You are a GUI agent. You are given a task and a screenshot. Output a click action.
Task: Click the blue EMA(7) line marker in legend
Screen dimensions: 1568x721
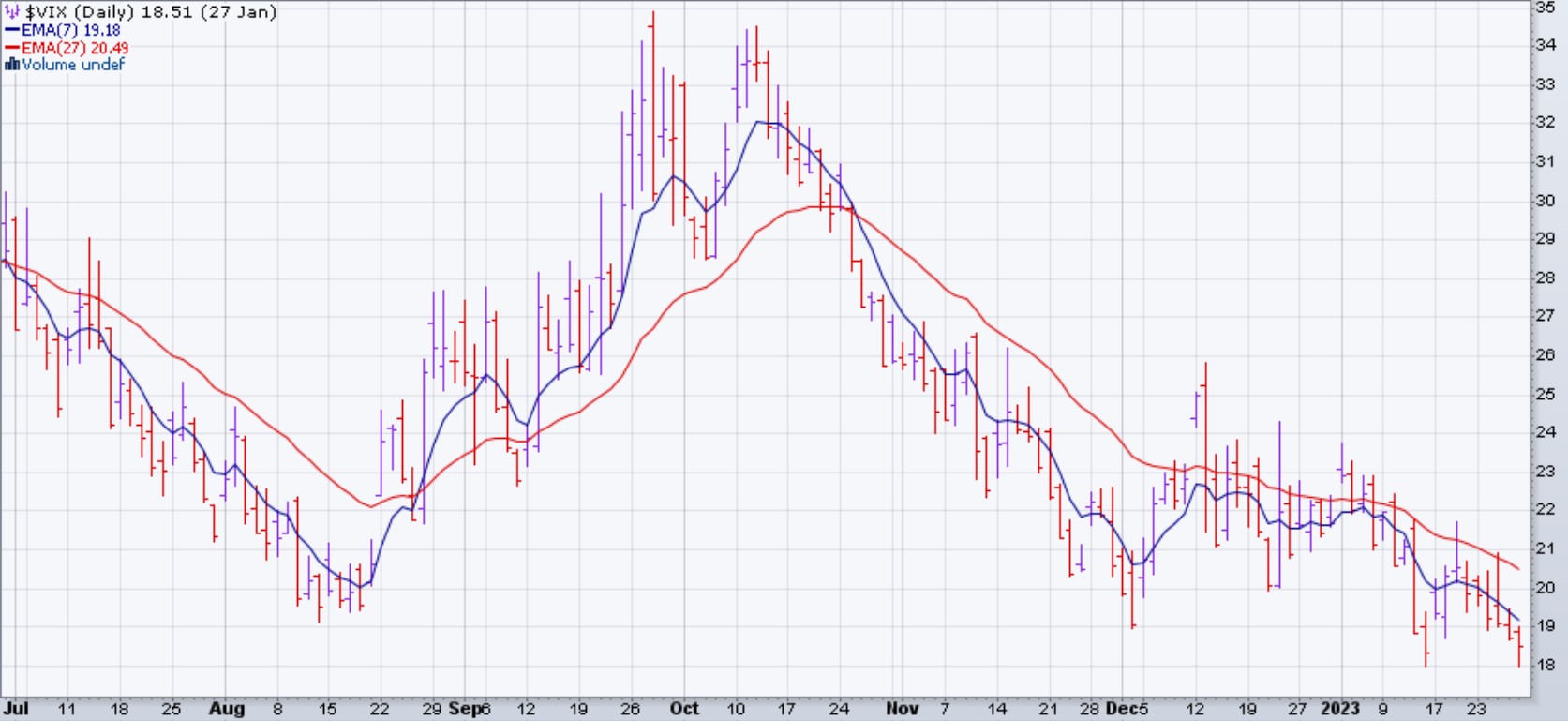tap(12, 30)
